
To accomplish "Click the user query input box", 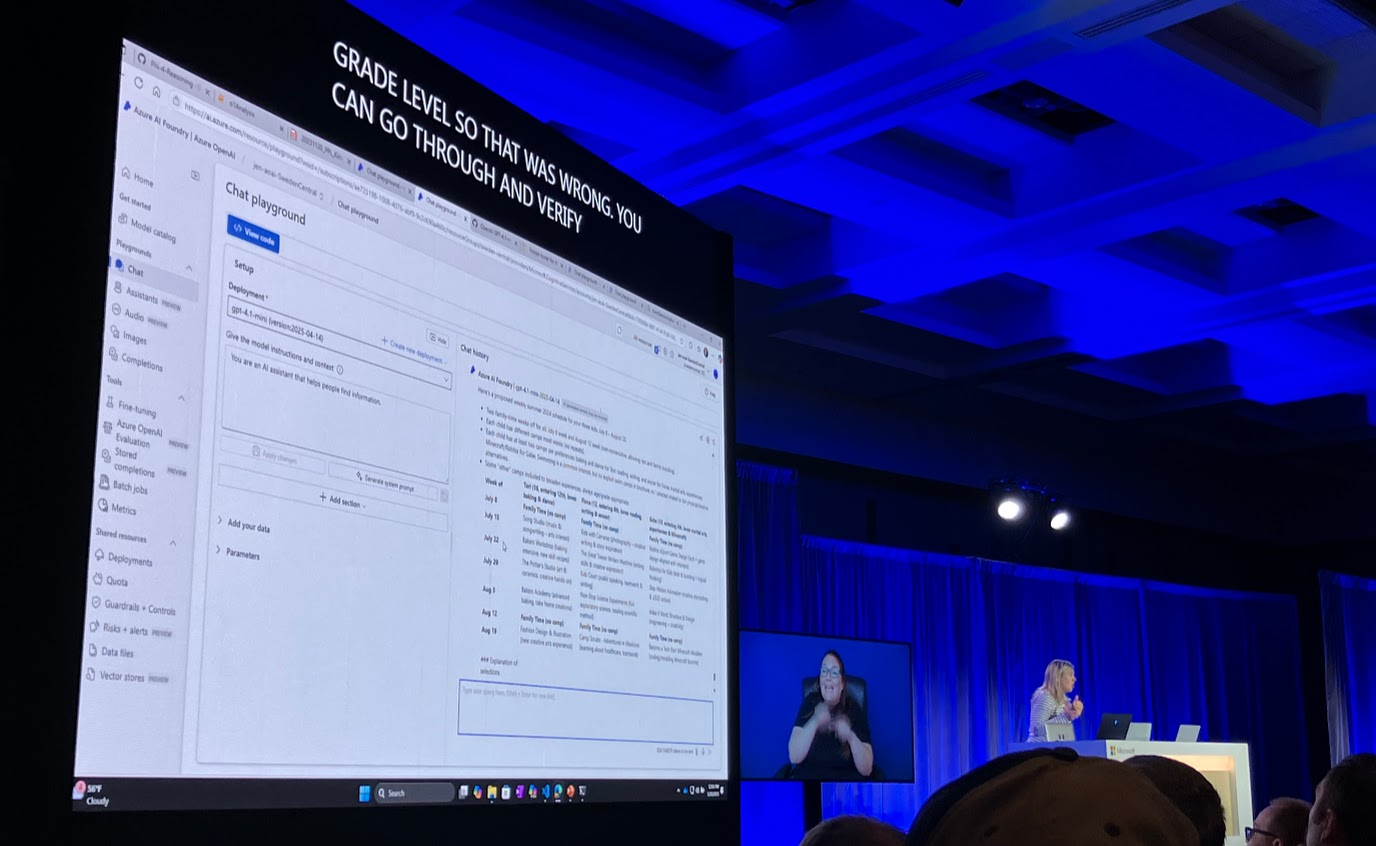I will click(x=586, y=710).
